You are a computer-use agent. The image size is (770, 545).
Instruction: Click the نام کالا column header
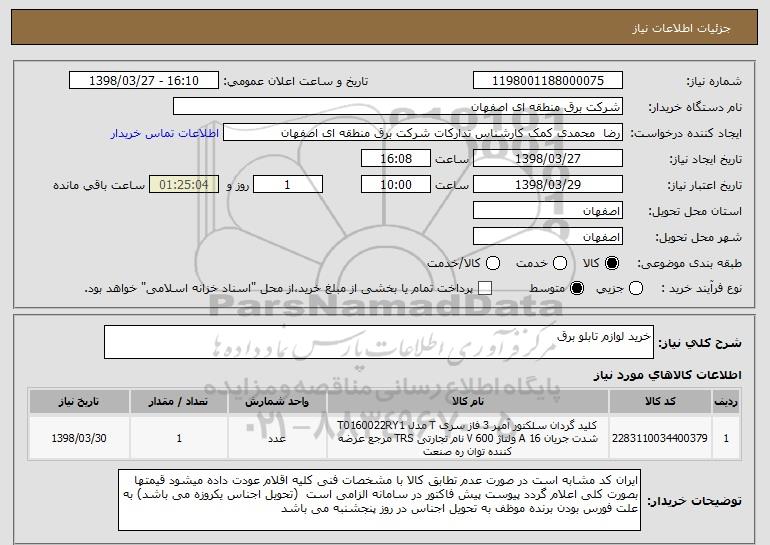pyautogui.click(x=468, y=402)
